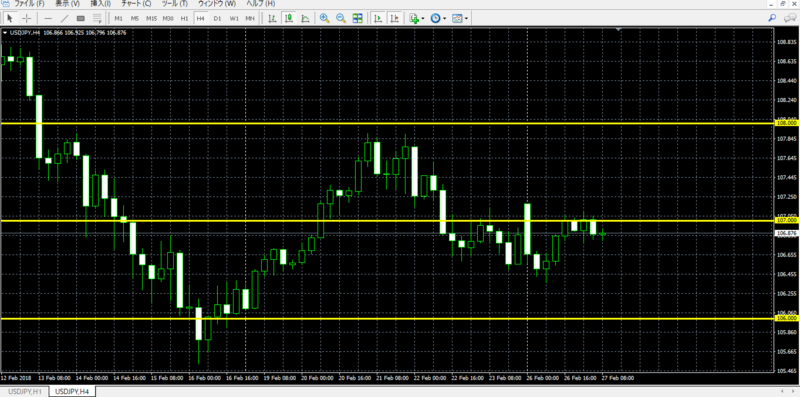Zoom in on the chart
800x397 pixels.
pos(324,18)
